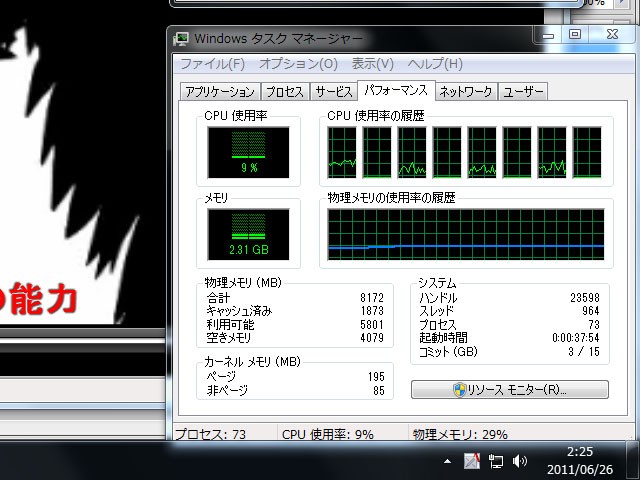Click the 利用可能 value 5801
The height and width of the screenshot is (480, 640).
point(372,324)
